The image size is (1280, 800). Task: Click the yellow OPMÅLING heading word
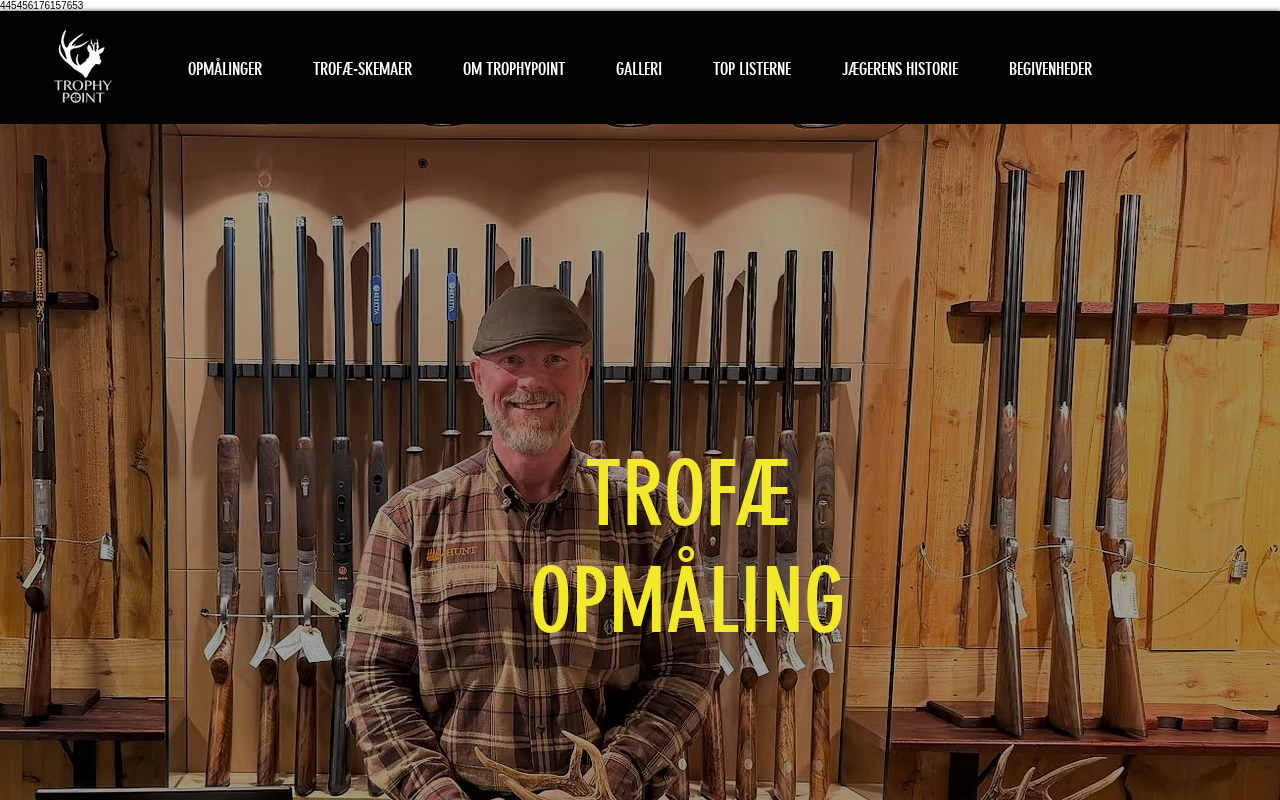[688, 598]
